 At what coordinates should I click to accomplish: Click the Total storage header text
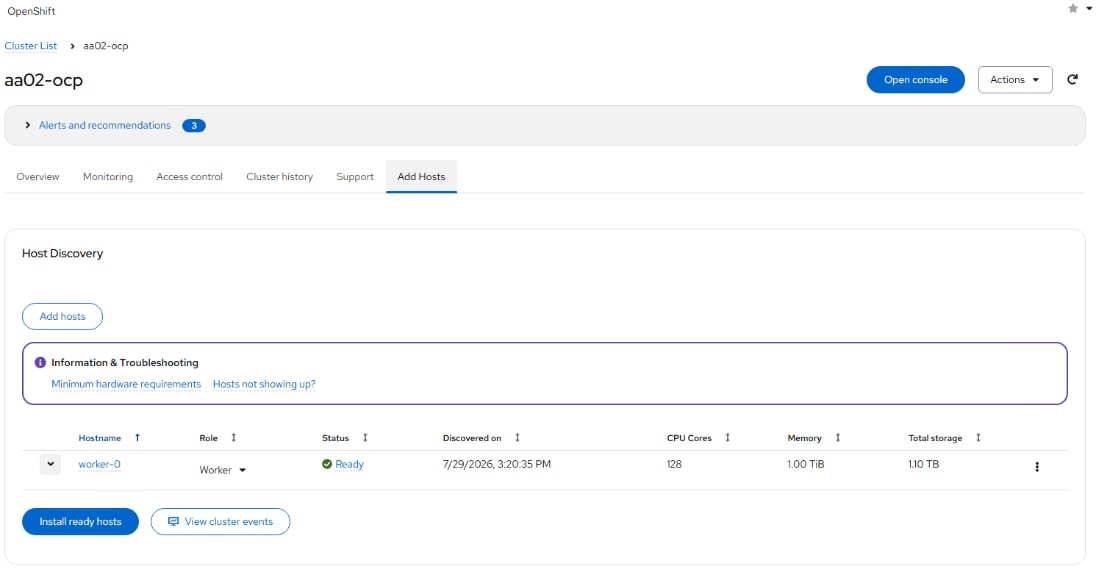coord(935,438)
